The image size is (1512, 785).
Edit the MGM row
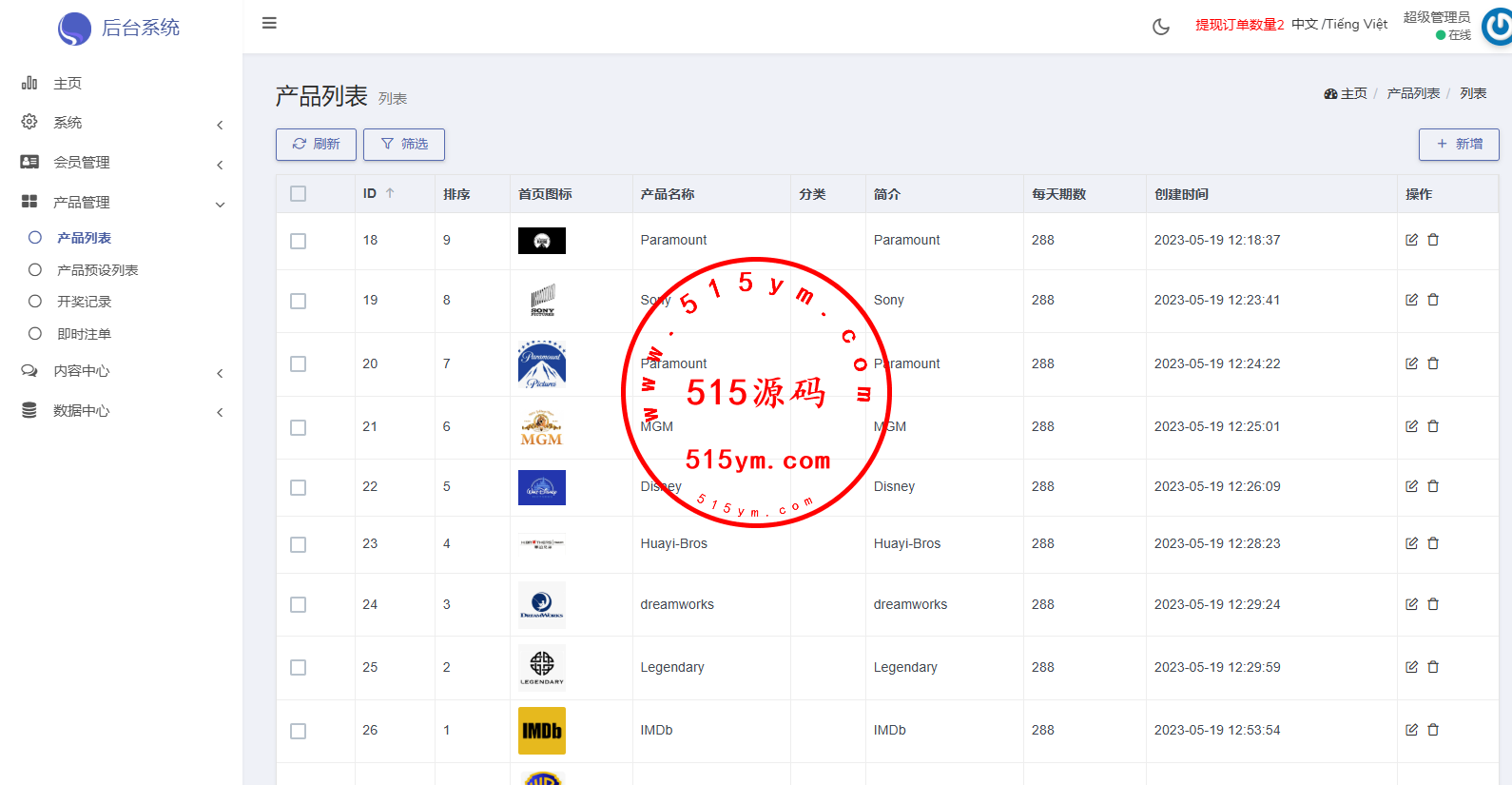click(1411, 426)
